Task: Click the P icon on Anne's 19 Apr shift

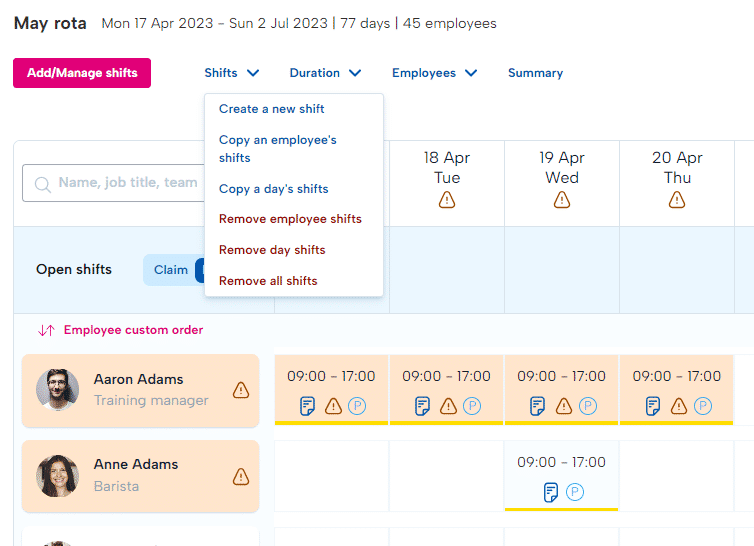Action: tap(575, 492)
